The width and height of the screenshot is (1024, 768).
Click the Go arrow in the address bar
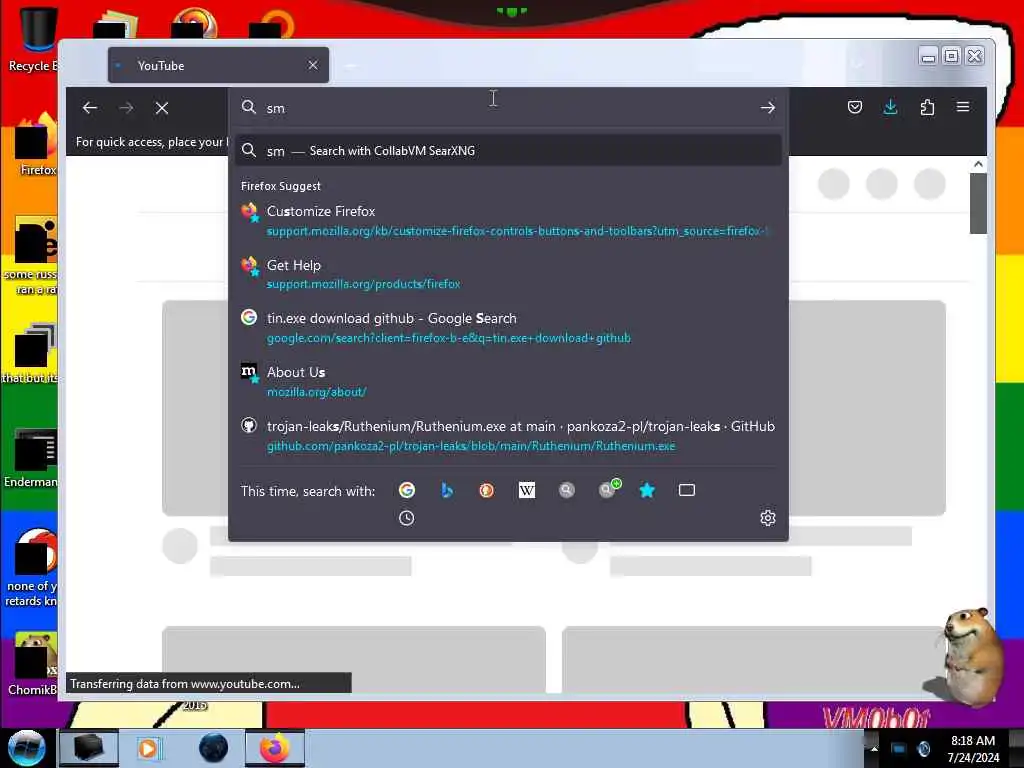click(x=767, y=108)
